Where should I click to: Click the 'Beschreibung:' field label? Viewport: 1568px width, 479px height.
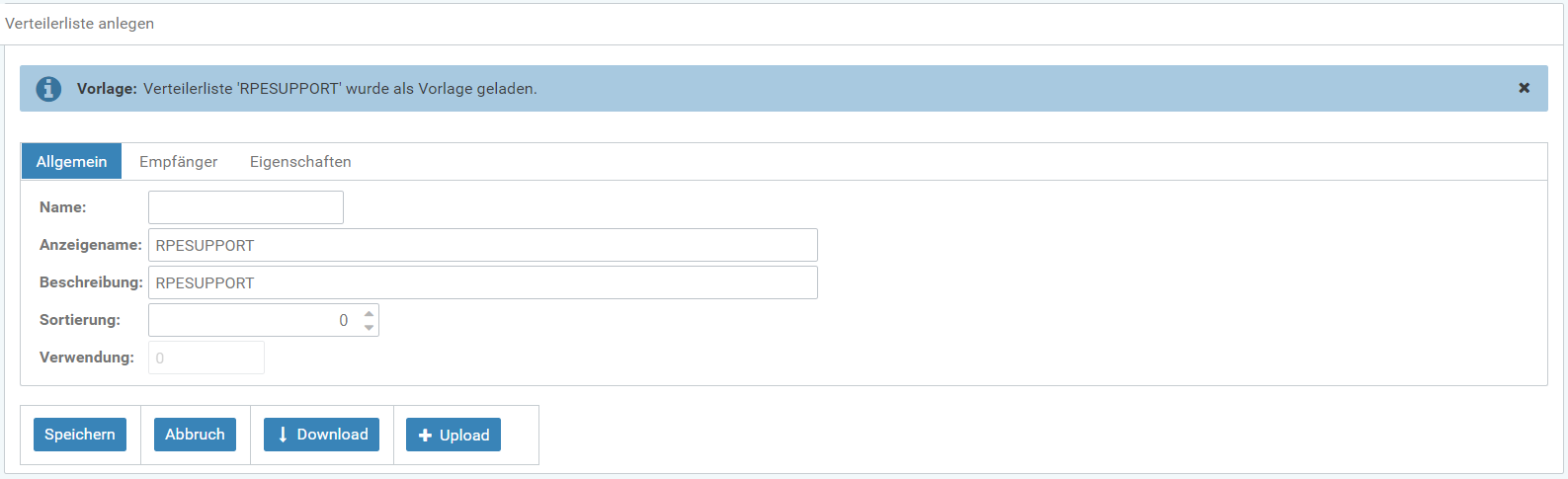point(91,282)
